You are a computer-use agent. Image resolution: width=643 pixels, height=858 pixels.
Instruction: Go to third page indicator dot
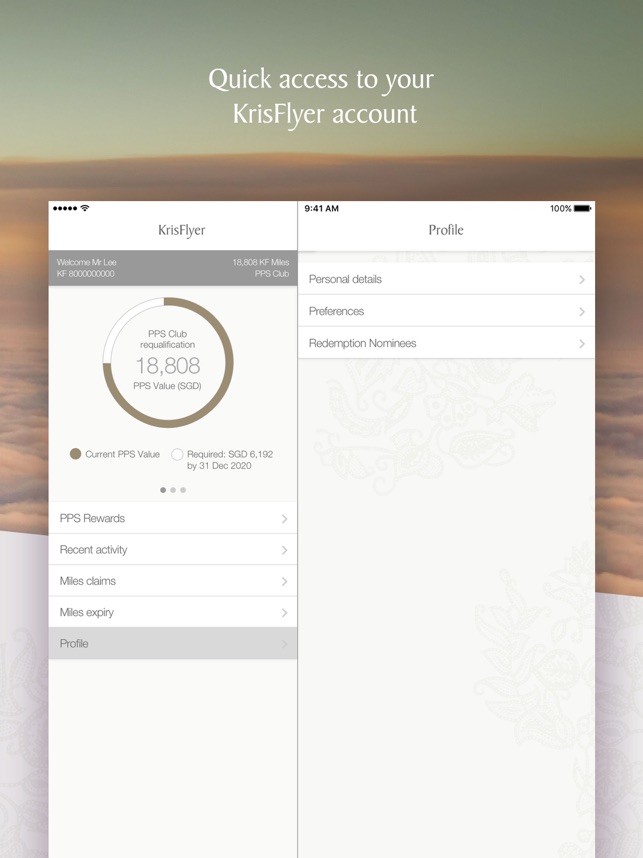pos(183,490)
